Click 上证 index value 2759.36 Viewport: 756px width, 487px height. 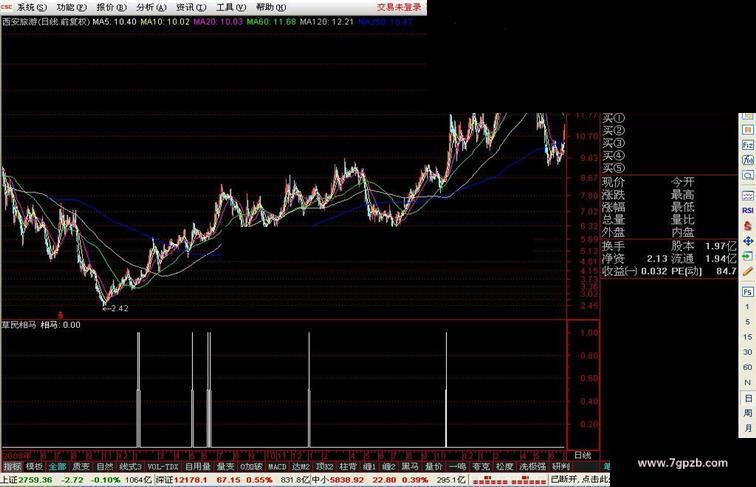click(x=35, y=480)
